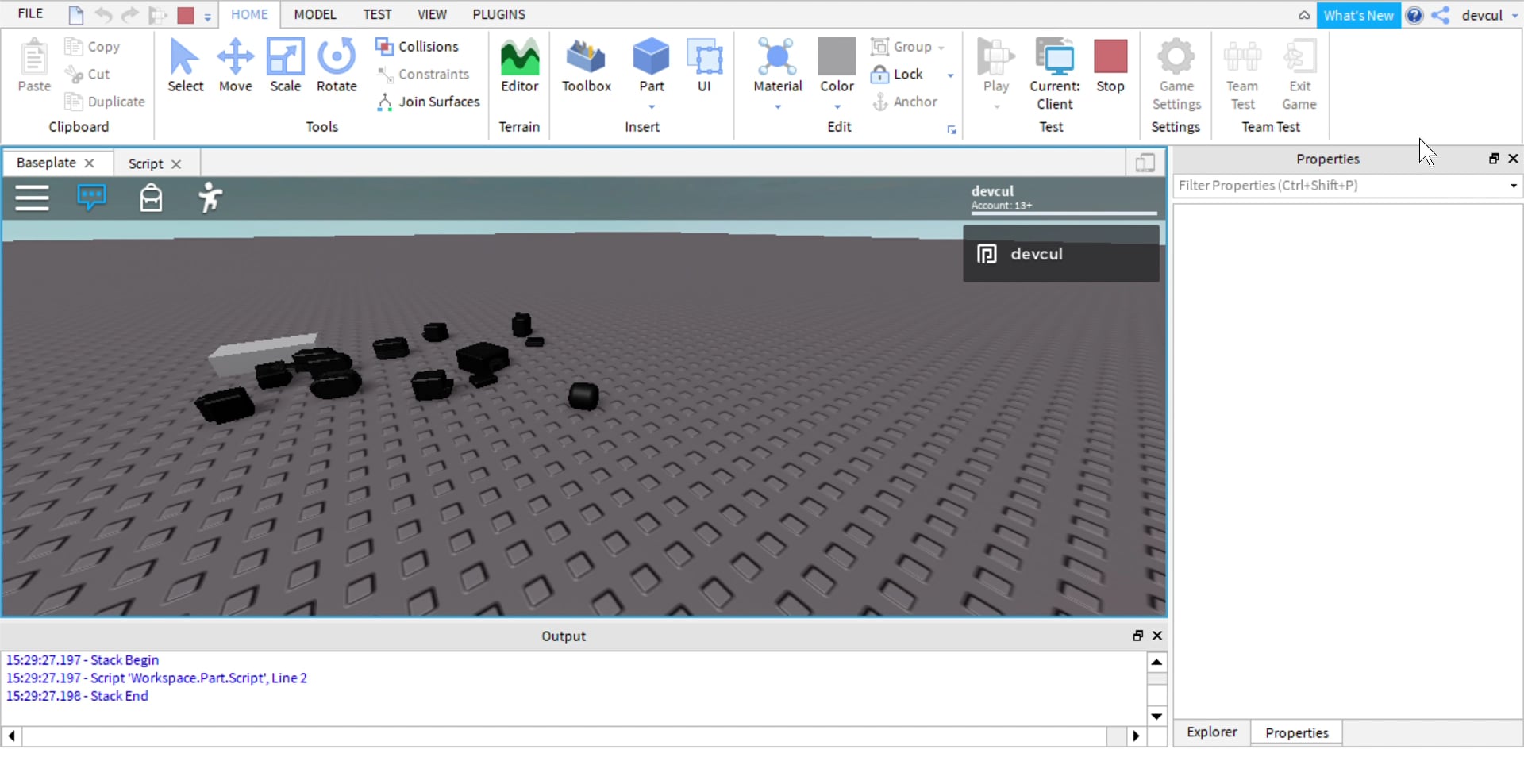
Task: Insert a new Part
Action: coord(650,63)
